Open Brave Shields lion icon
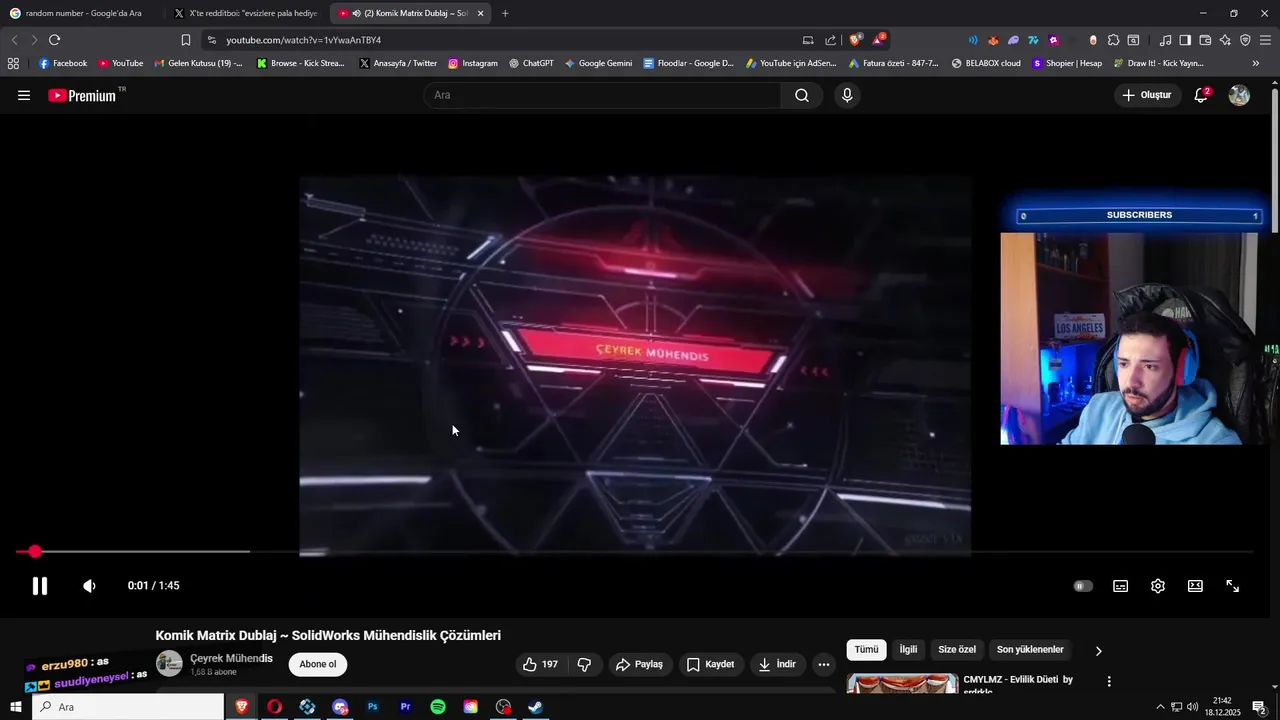 click(855, 40)
